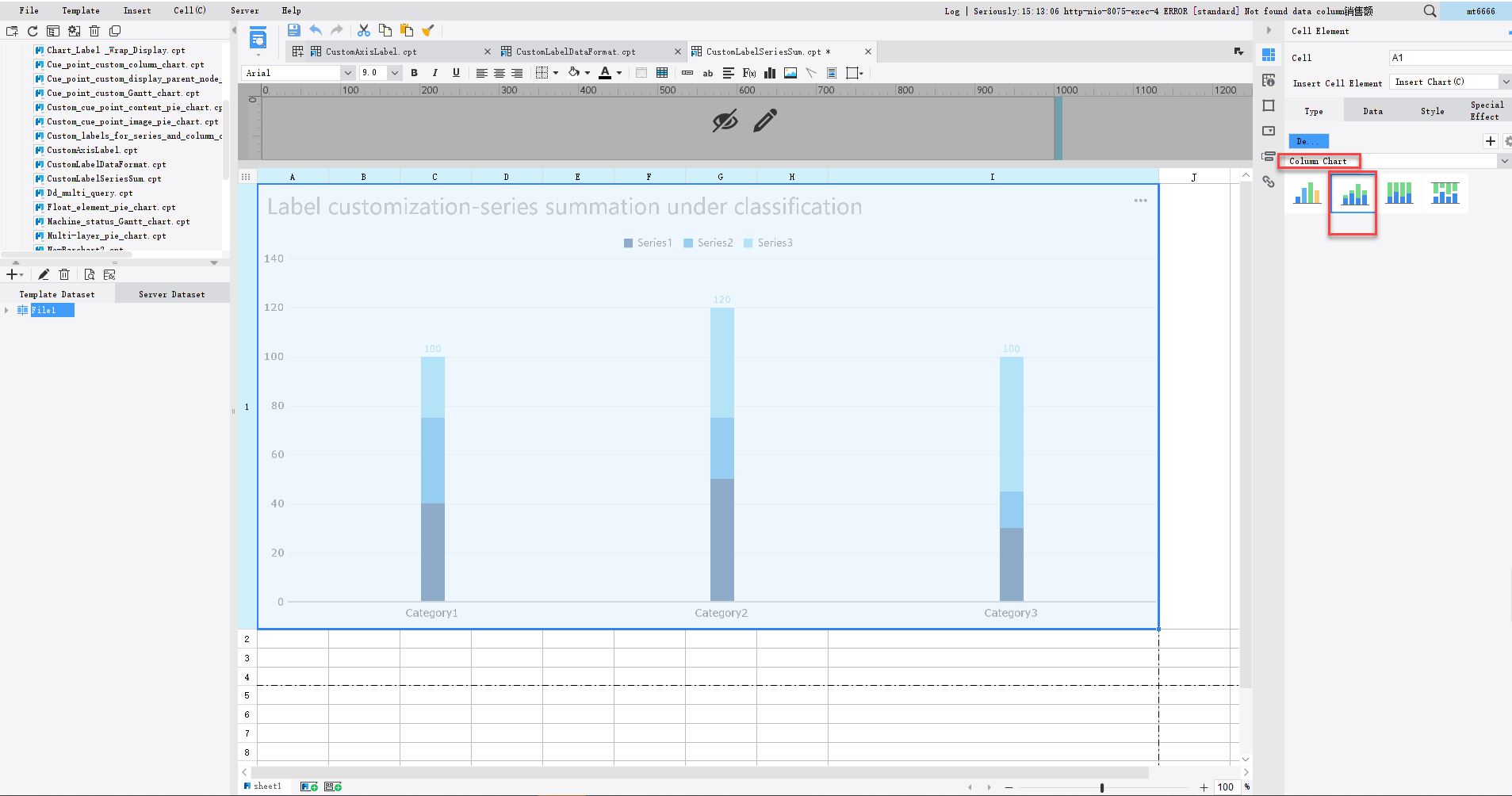Click the plus button to add a chart
Viewport: 1512px width, 796px height.
pyautogui.click(x=1490, y=141)
